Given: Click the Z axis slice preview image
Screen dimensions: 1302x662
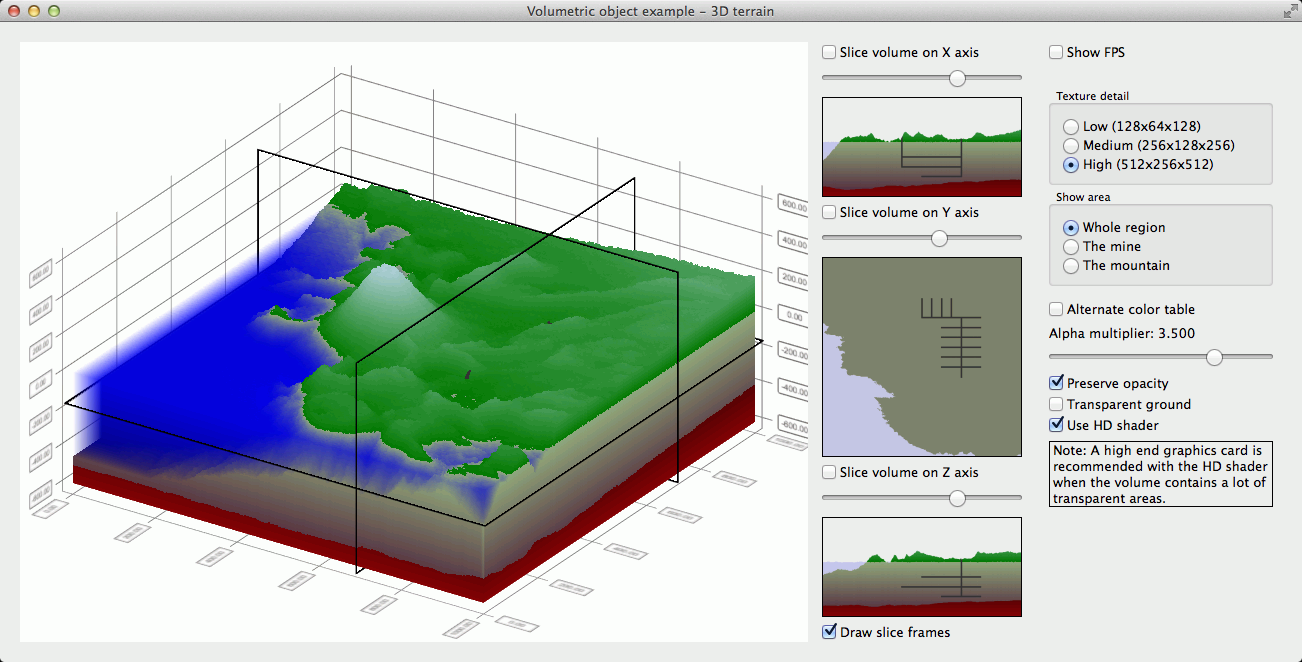Looking at the screenshot, I should 921,567.
